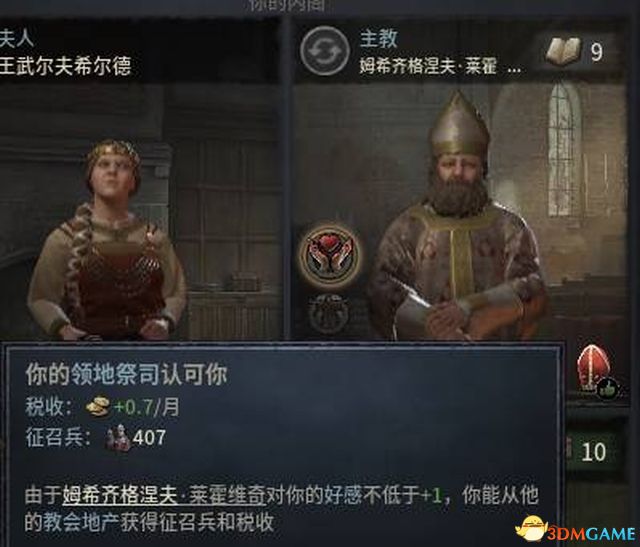The width and height of the screenshot is (640, 547).
Task: Click the replace councillor circular arrows icon
Action: tap(324, 51)
